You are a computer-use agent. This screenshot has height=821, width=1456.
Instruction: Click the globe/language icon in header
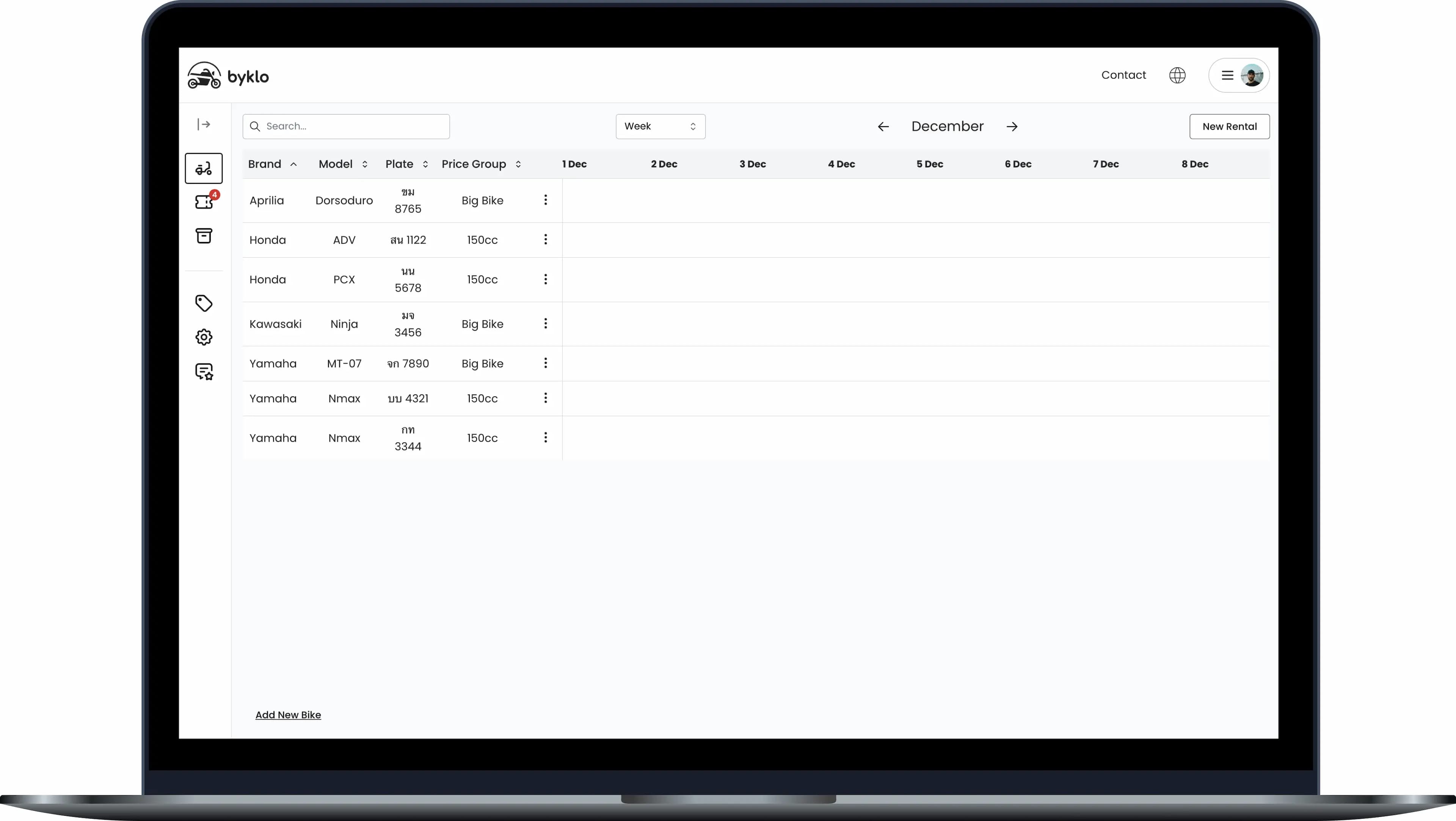click(x=1177, y=75)
